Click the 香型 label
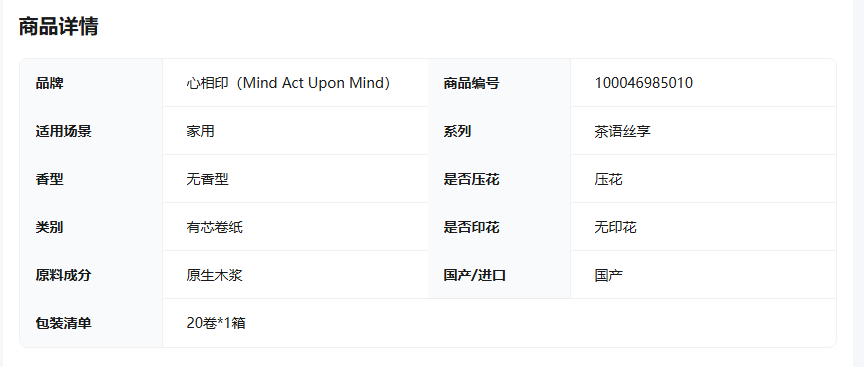This screenshot has height=367, width=864. tap(50, 179)
